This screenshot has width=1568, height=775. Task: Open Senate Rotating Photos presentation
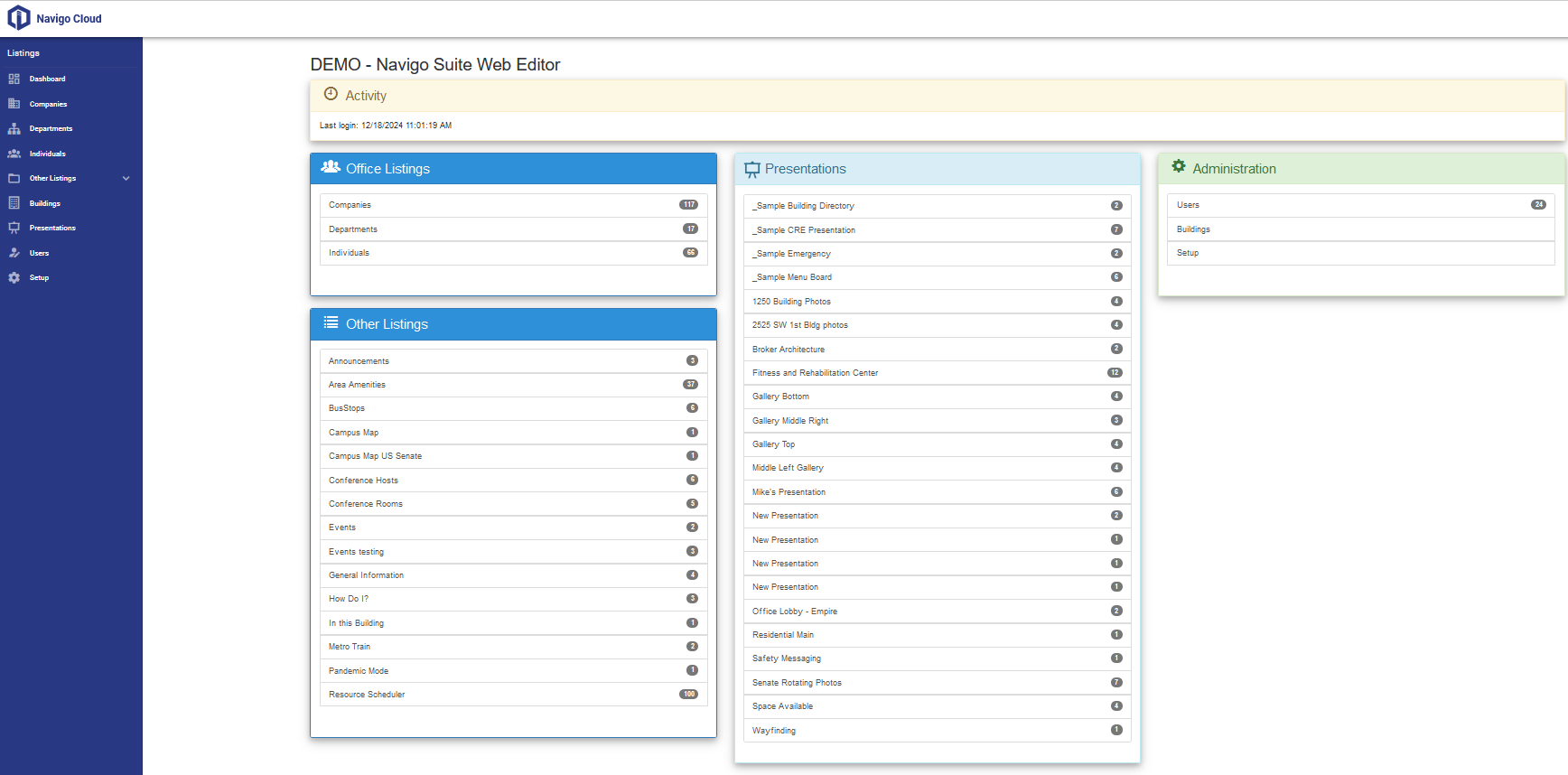click(x=938, y=683)
